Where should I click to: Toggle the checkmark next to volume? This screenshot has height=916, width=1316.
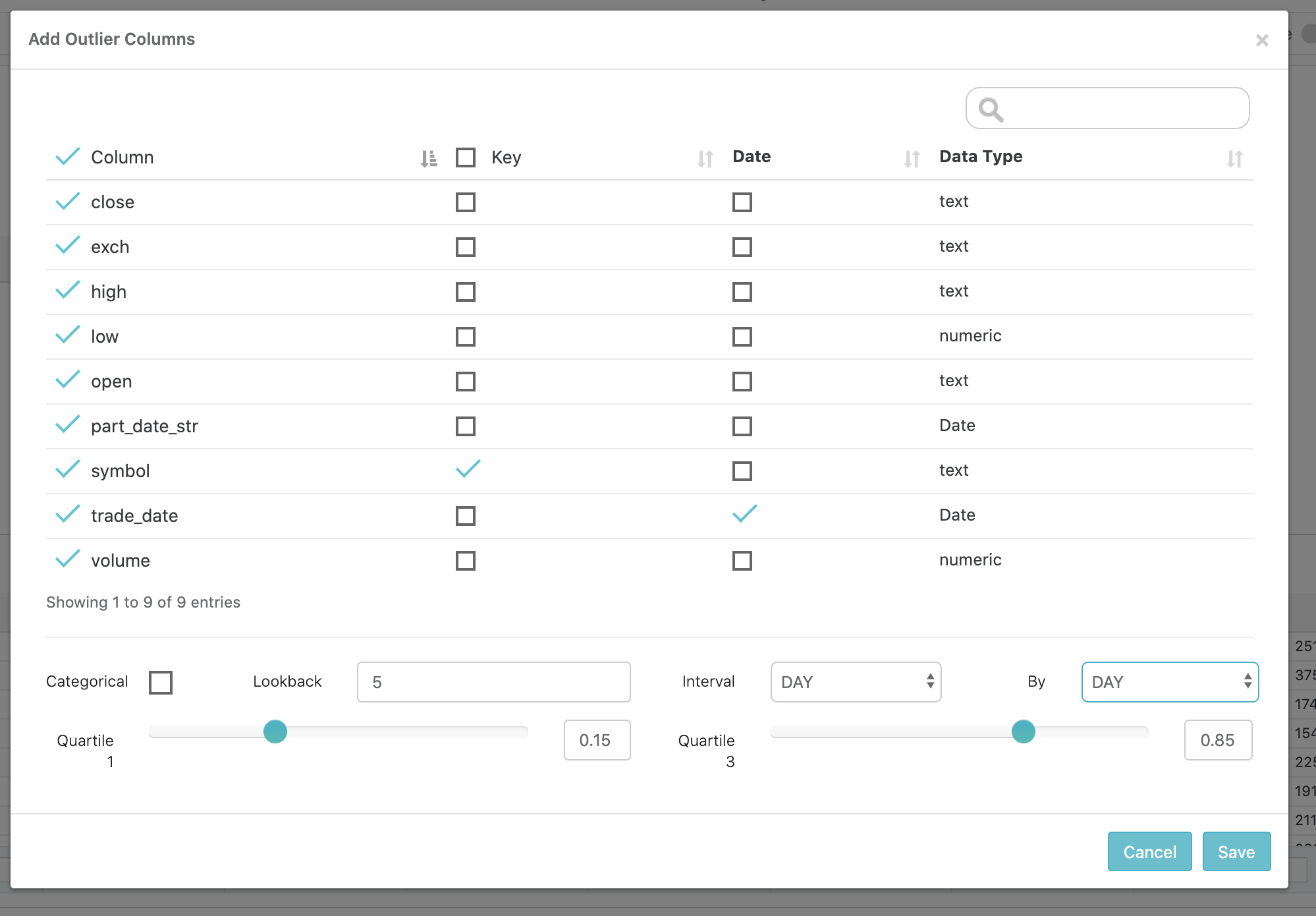[67, 558]
